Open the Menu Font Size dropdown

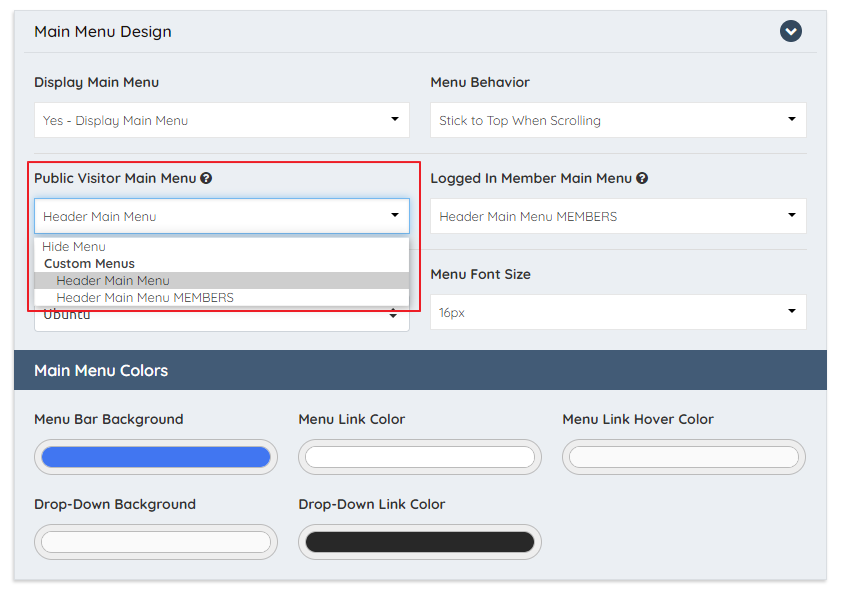click(x=618, y=311)
